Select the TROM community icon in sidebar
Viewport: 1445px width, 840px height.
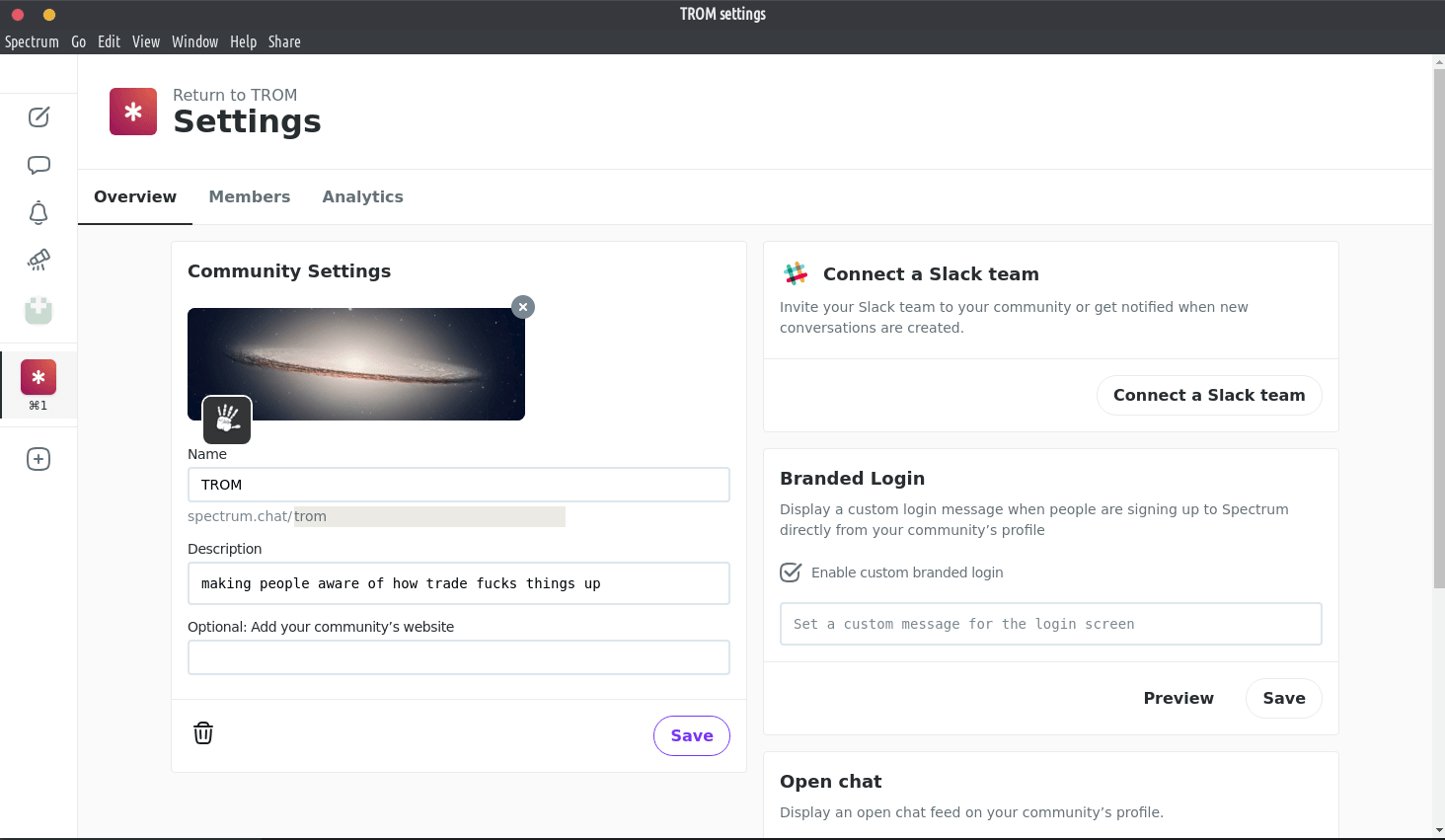(38, 378)
